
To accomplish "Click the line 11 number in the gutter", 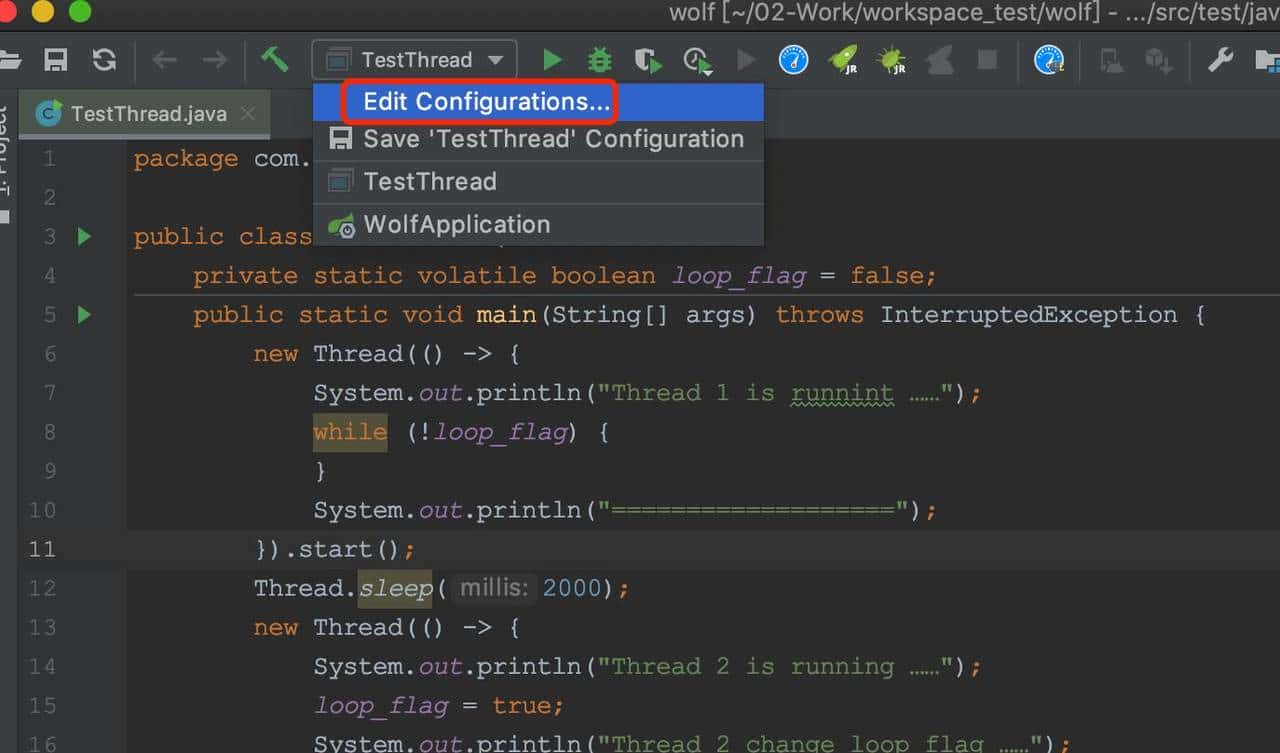I will [x=43, y=549].
